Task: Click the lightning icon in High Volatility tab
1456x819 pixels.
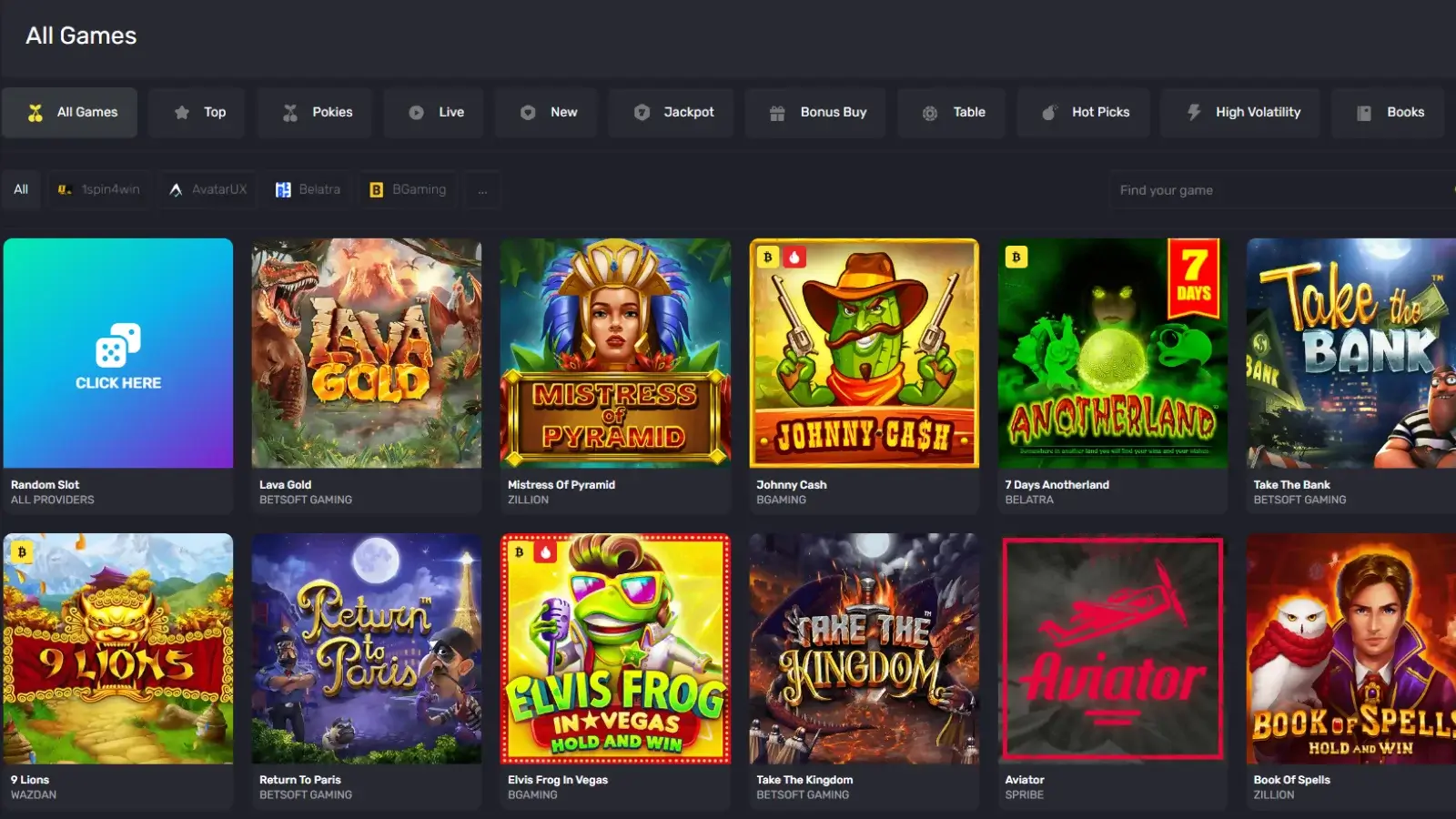Action: pyautogui.click(x=1194, y=113)
